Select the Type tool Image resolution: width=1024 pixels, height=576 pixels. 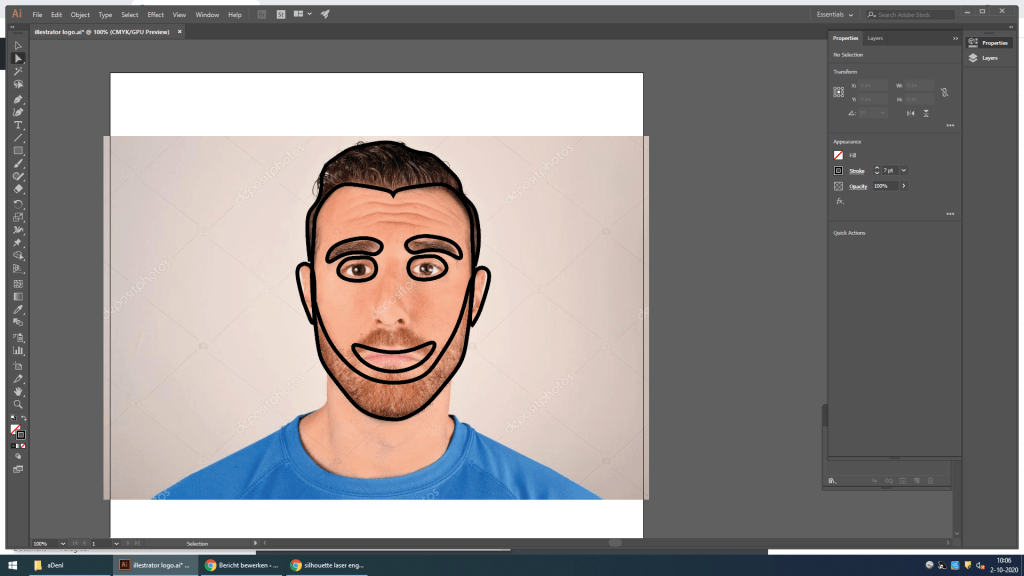pyautogui.click(x=18, y=125)
